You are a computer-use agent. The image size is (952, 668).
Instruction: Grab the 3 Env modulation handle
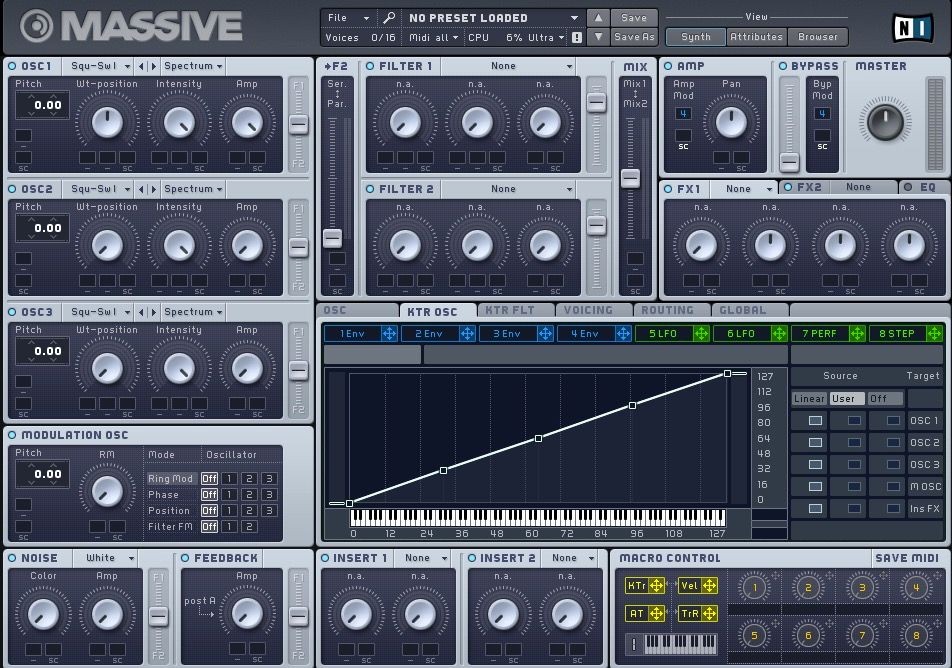(x=545, y=333)
